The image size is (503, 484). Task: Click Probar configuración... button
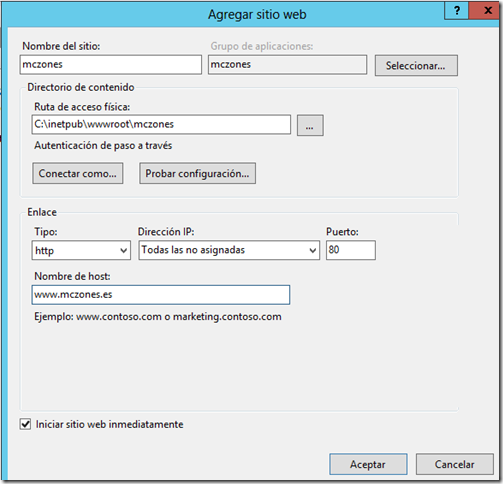[197, 173]
